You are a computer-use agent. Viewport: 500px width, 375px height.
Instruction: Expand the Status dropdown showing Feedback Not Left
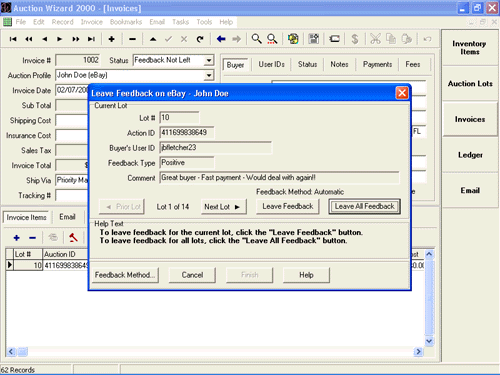pos(209,60)
